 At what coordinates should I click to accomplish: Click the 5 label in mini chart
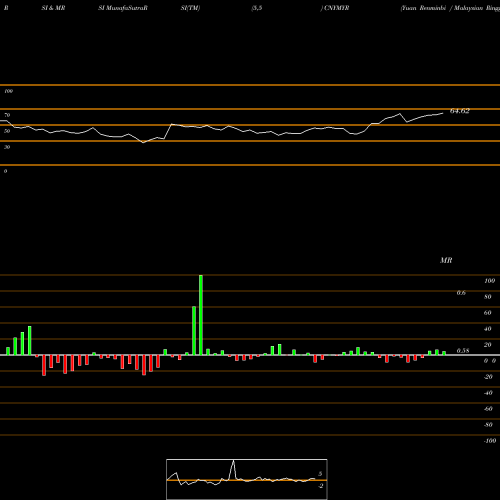(x=320, y=474)
